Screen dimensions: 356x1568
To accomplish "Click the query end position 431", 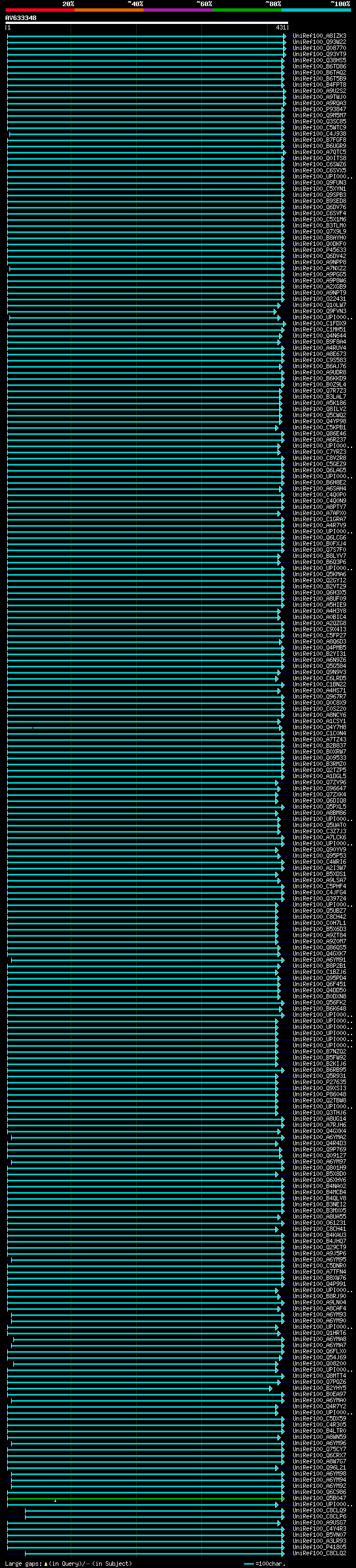I will pyautogui.click(x=280, y=27).
